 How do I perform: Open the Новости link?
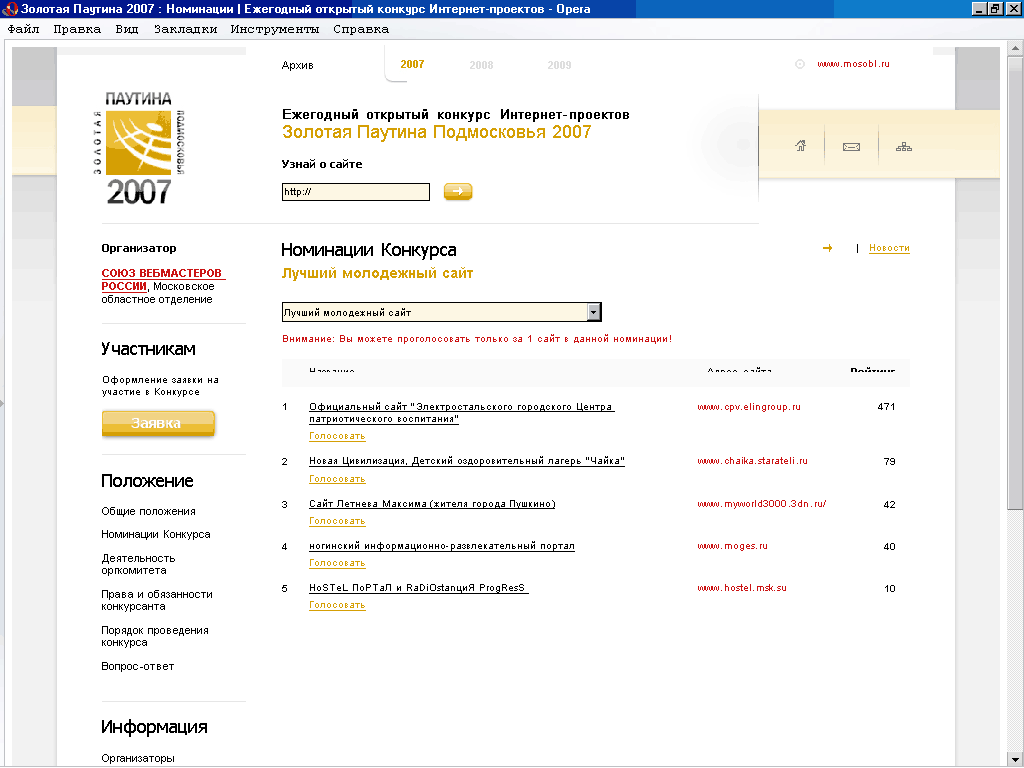pyautogui.click(x=889, y=248)
